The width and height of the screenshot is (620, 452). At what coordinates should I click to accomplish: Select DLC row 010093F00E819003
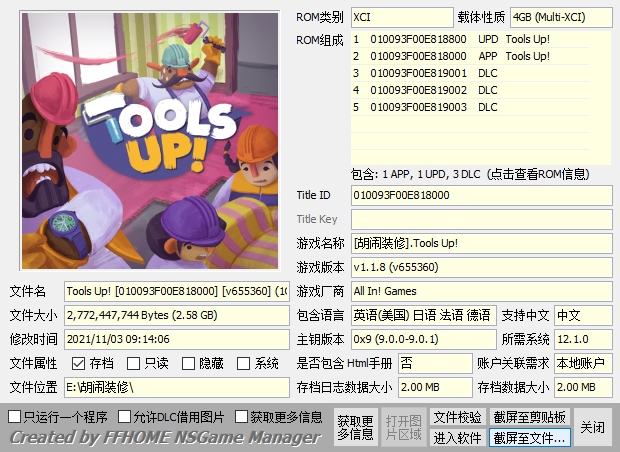[x=470, y=107]
